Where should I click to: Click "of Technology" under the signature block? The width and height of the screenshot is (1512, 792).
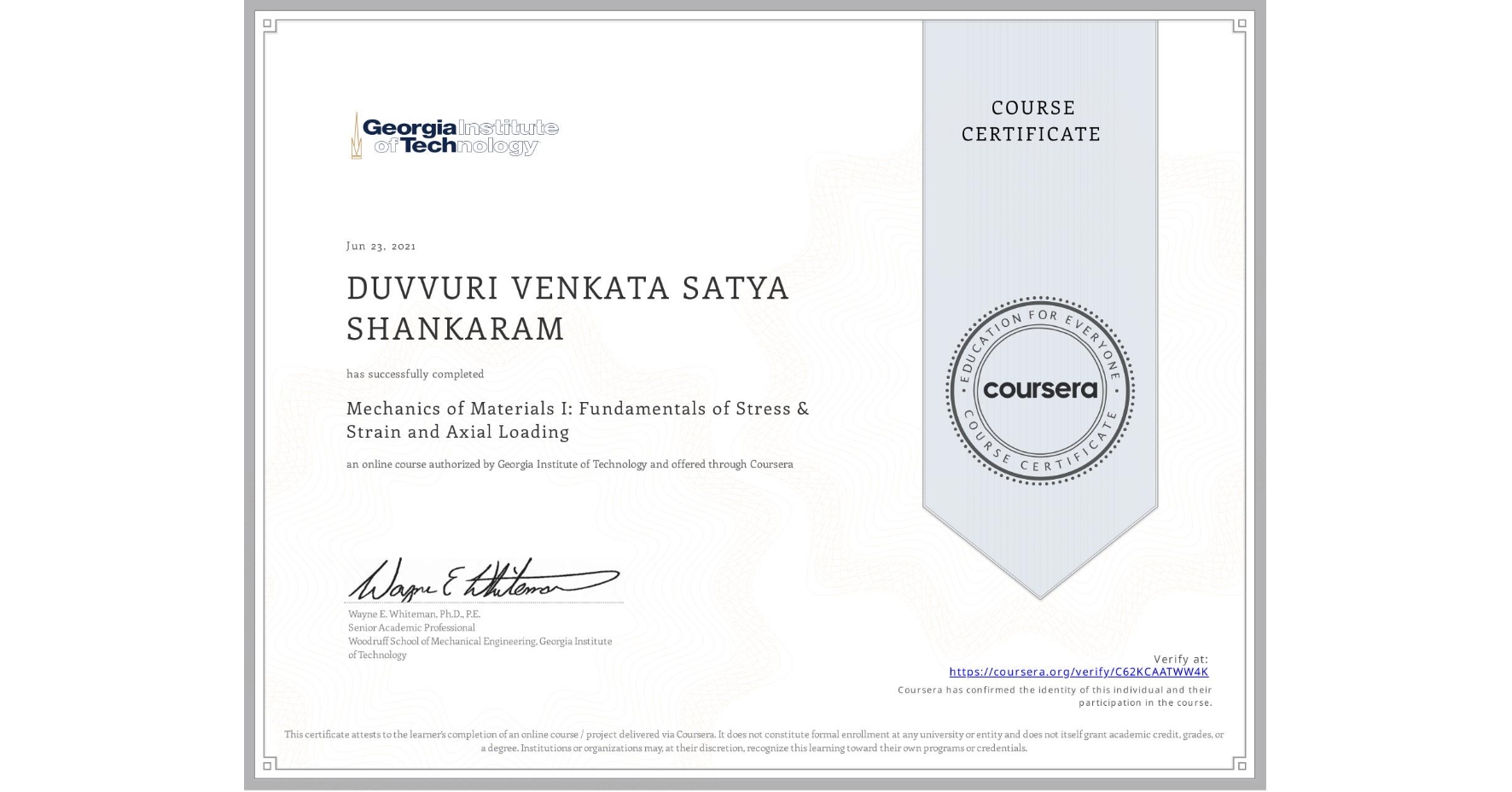[x=377, y=655]
